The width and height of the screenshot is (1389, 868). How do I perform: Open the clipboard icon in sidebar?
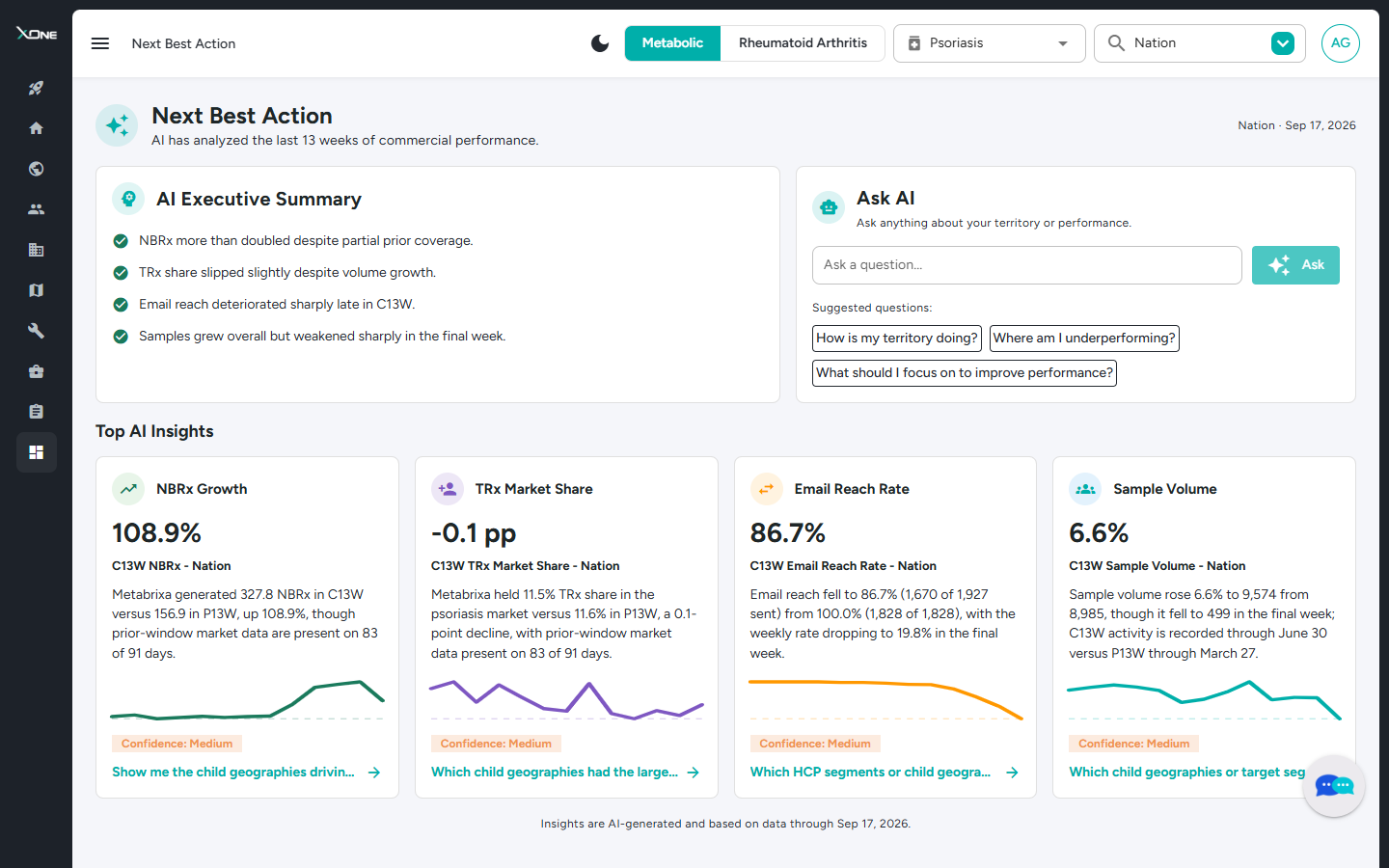pos(36,412)
